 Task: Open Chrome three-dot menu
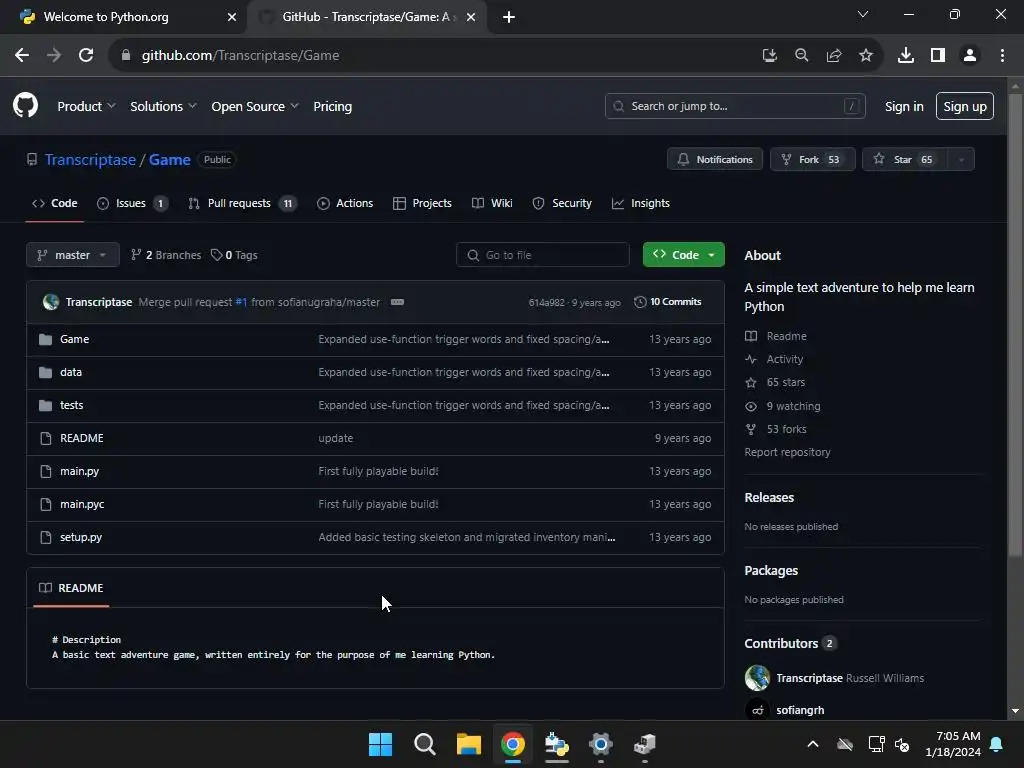tap(1002, 56)
